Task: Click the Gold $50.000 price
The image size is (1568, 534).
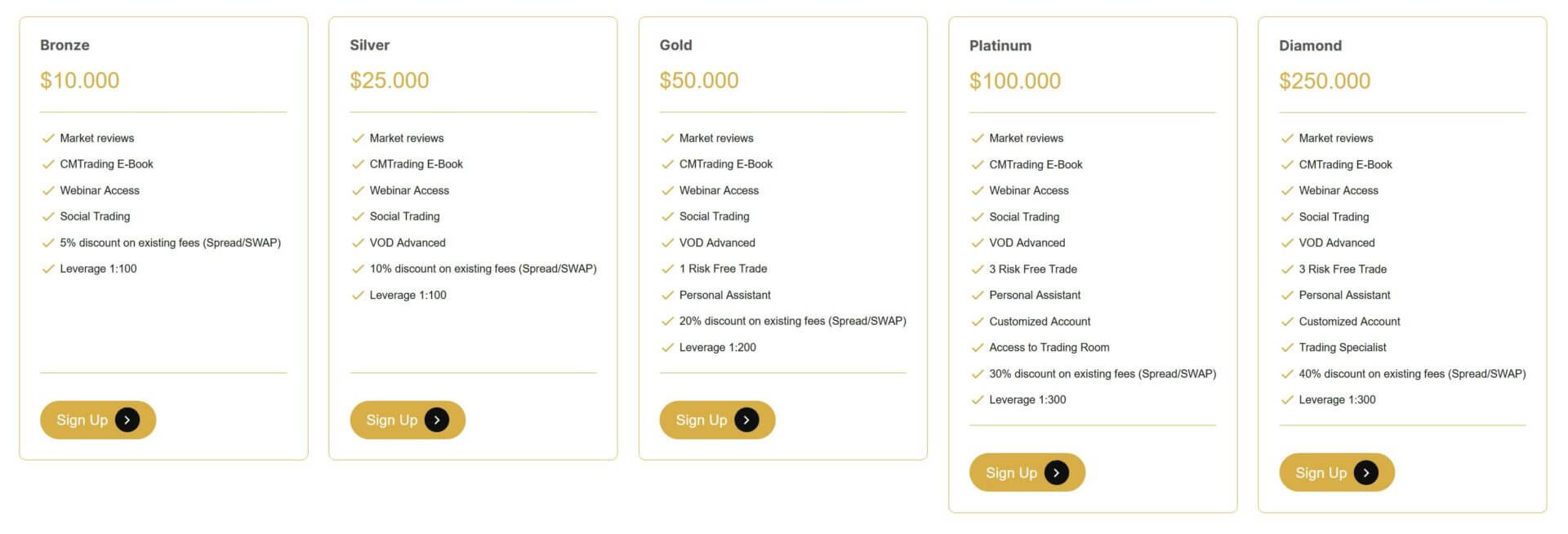Action: [x=698, y=80]
